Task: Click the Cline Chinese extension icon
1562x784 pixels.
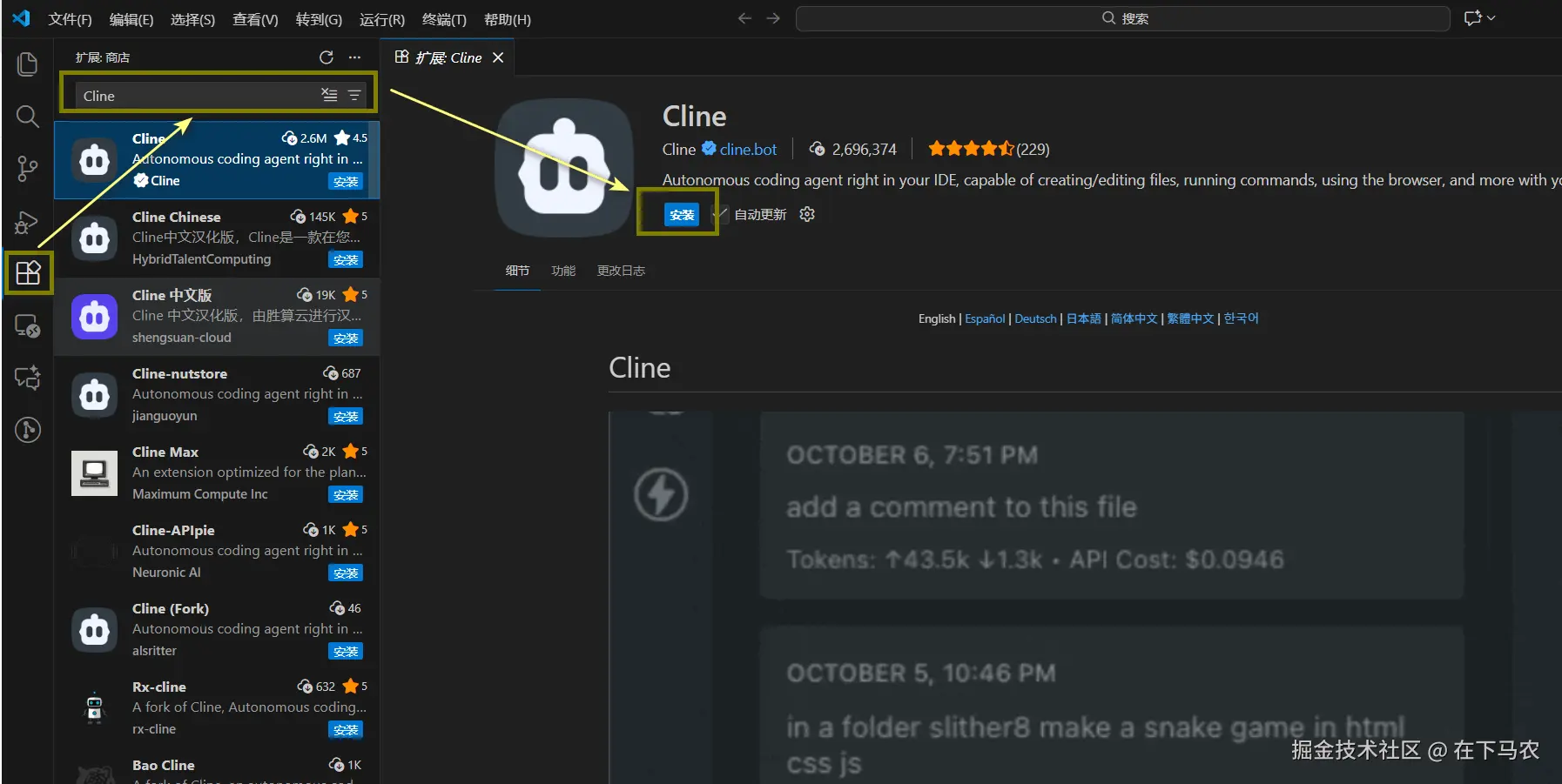Action: coord(94,238)
